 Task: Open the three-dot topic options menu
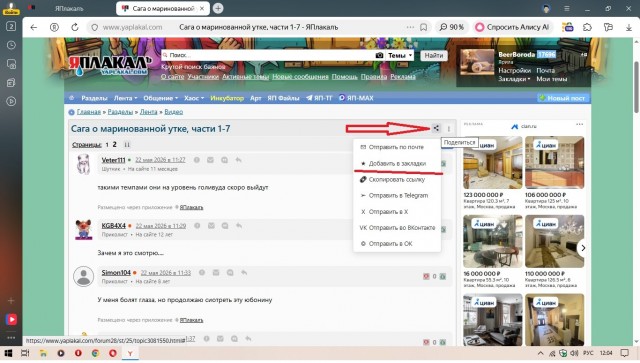click(x=449, y=129)
